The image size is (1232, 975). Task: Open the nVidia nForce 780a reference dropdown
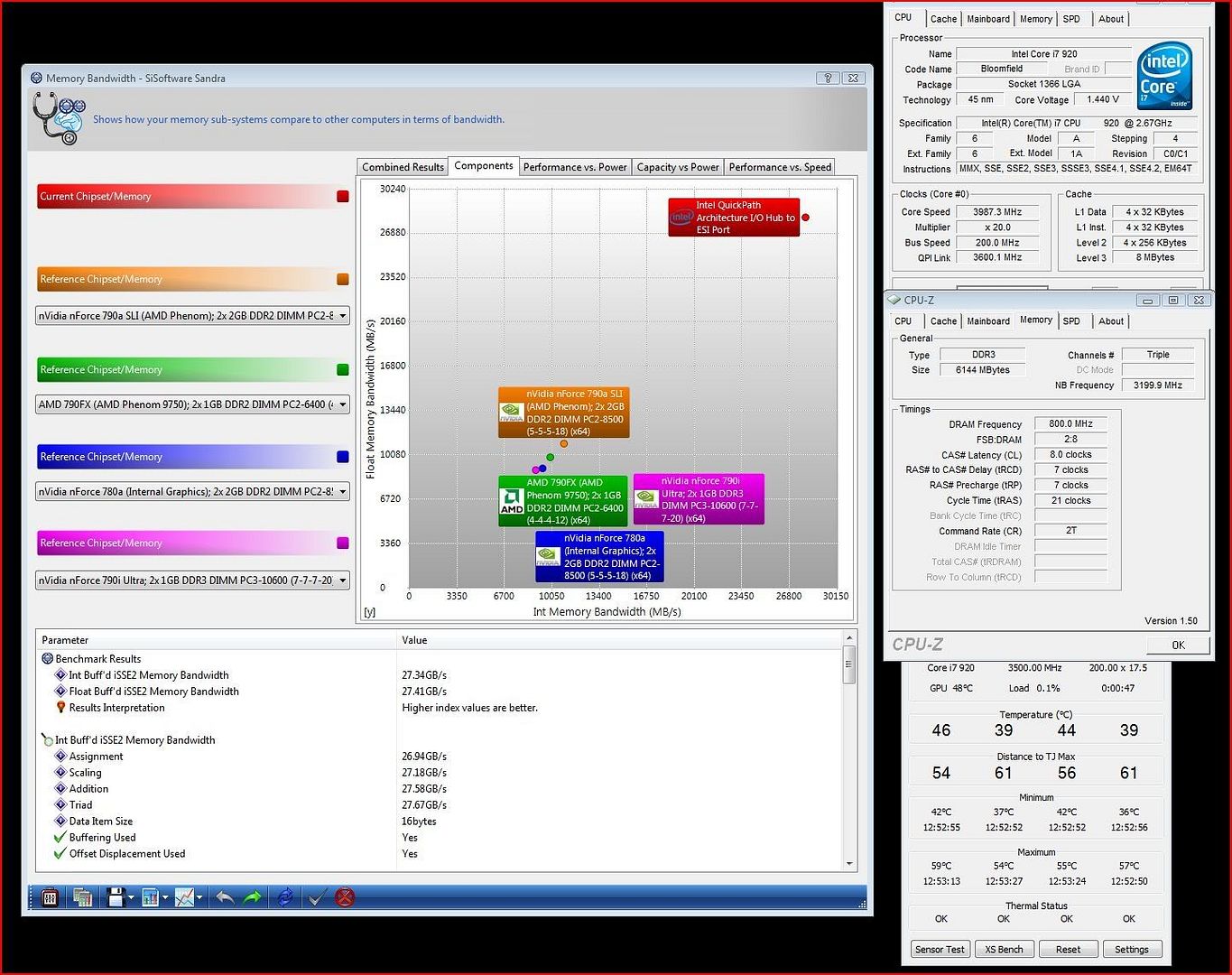coord(192,492)
